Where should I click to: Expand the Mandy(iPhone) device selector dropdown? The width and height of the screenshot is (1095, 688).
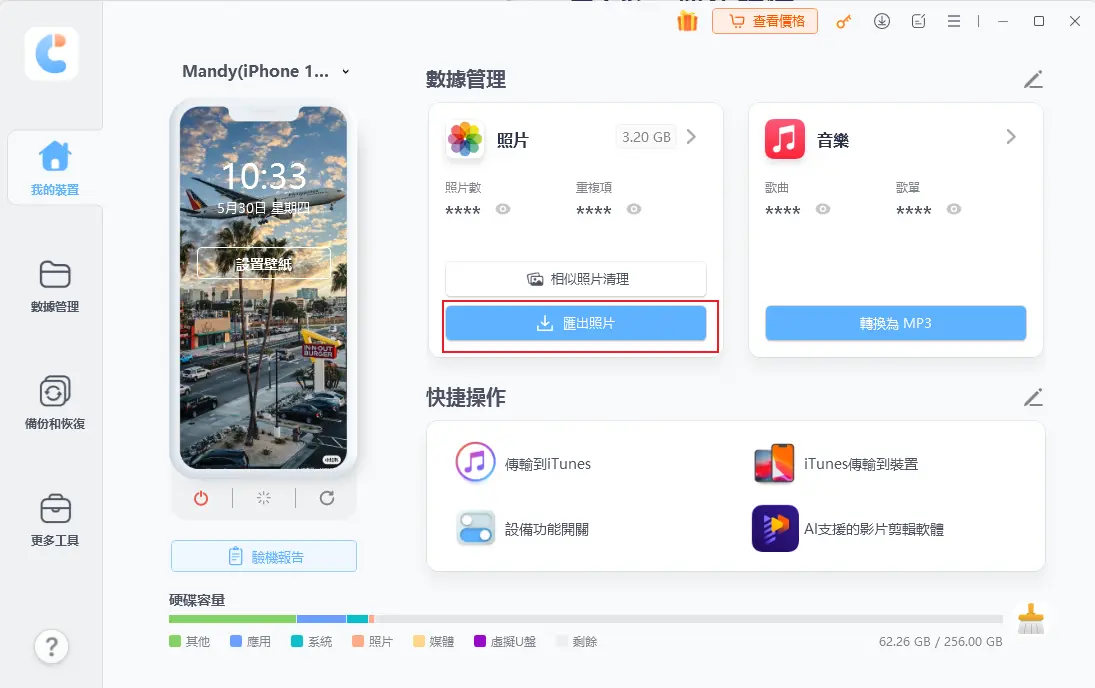pos(344,71)
